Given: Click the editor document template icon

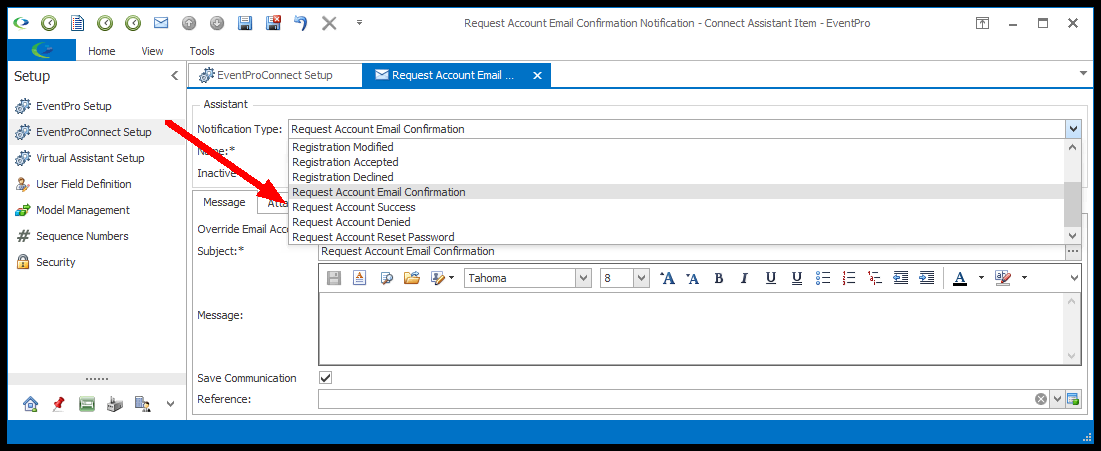Looking at the screenshot, I should 360,278.
